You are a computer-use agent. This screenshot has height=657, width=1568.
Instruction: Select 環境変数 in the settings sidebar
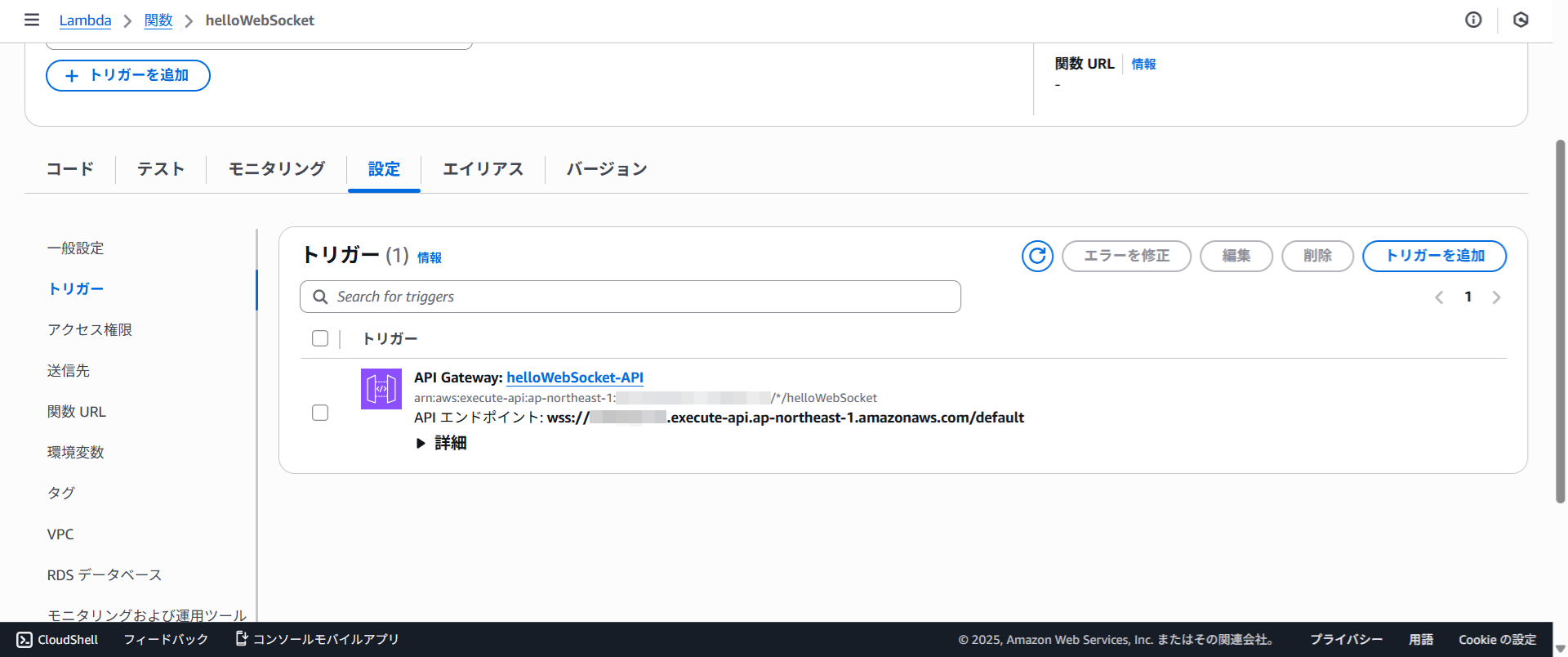tap(76, 453)
